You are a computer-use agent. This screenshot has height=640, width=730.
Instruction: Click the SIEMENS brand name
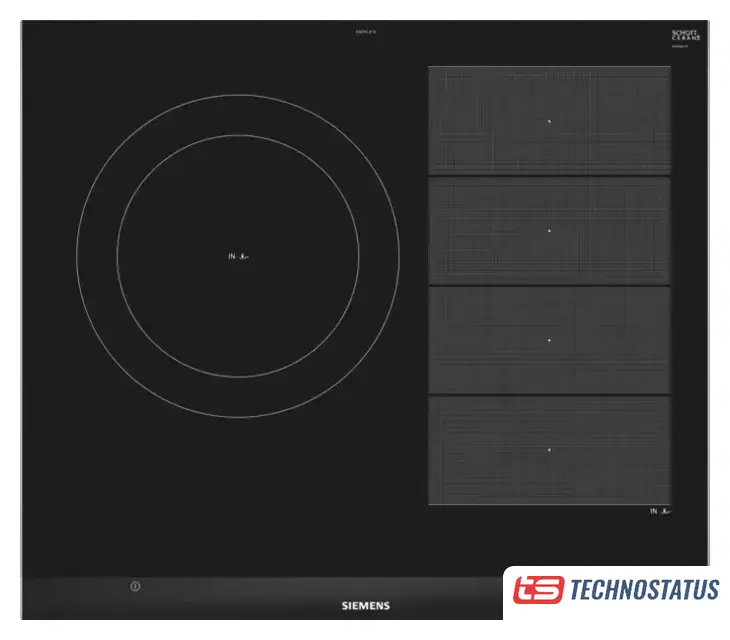click(366, 606)
